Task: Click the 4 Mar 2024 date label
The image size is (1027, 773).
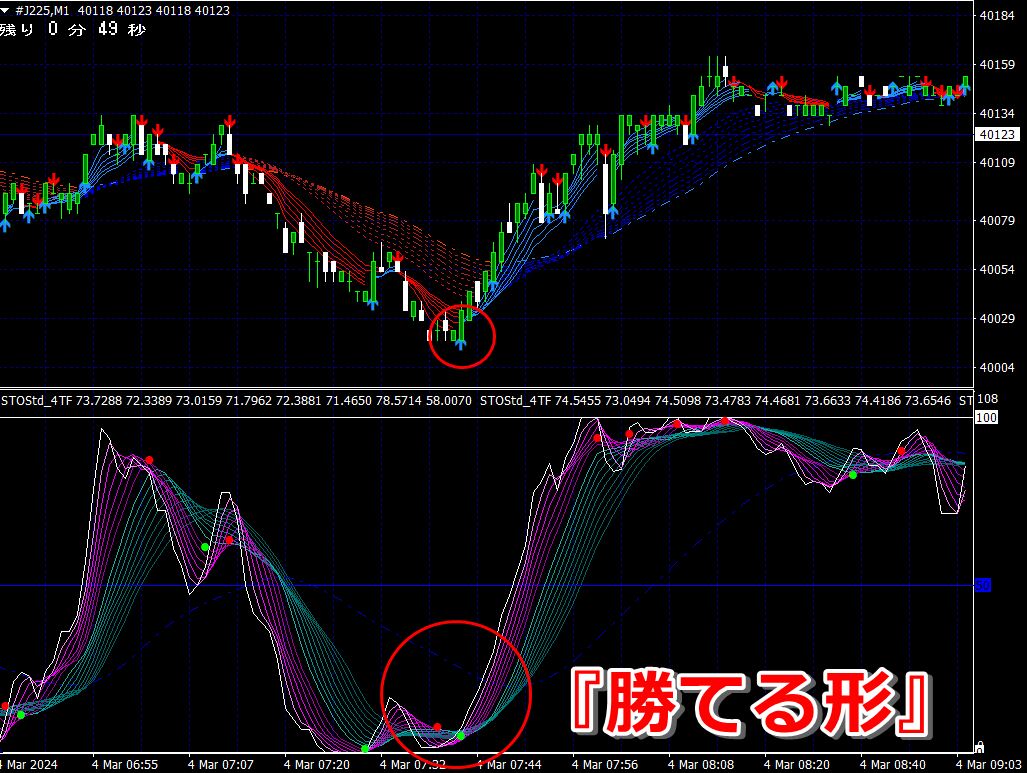Action: click(29, 764)
